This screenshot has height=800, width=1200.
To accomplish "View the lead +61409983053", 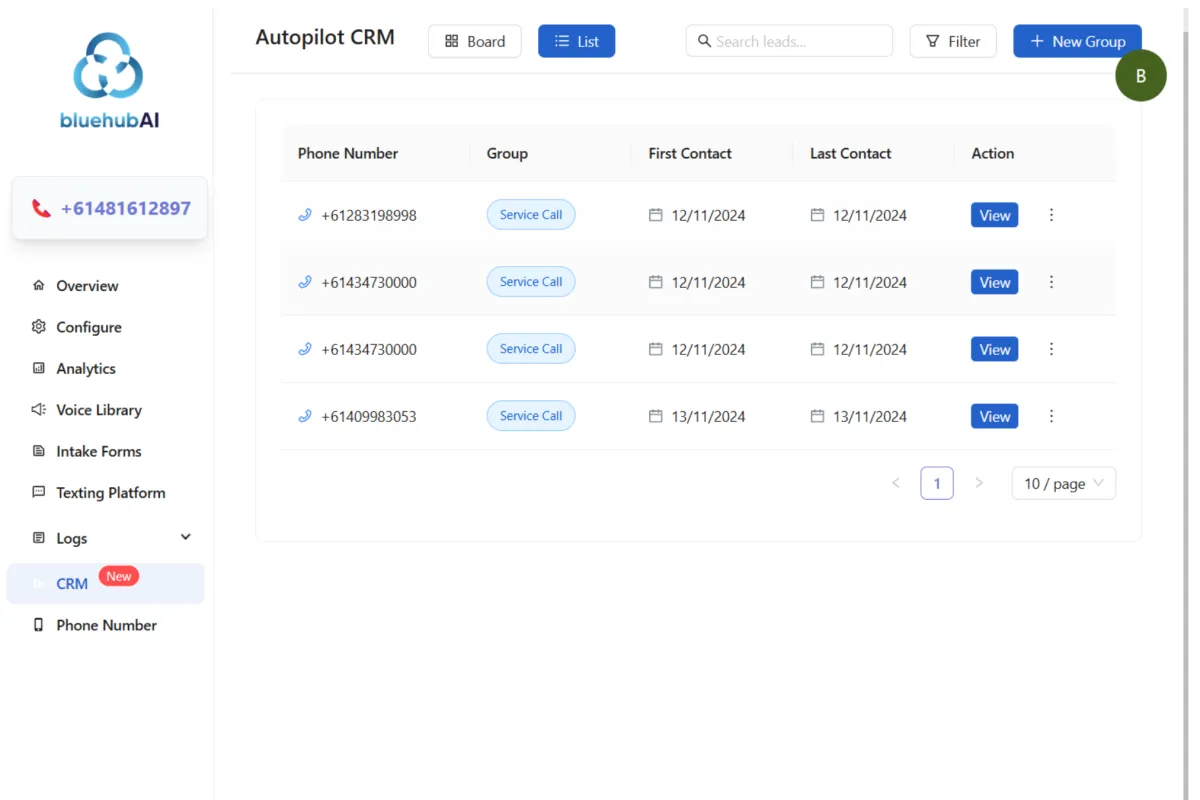I will 994,416.
